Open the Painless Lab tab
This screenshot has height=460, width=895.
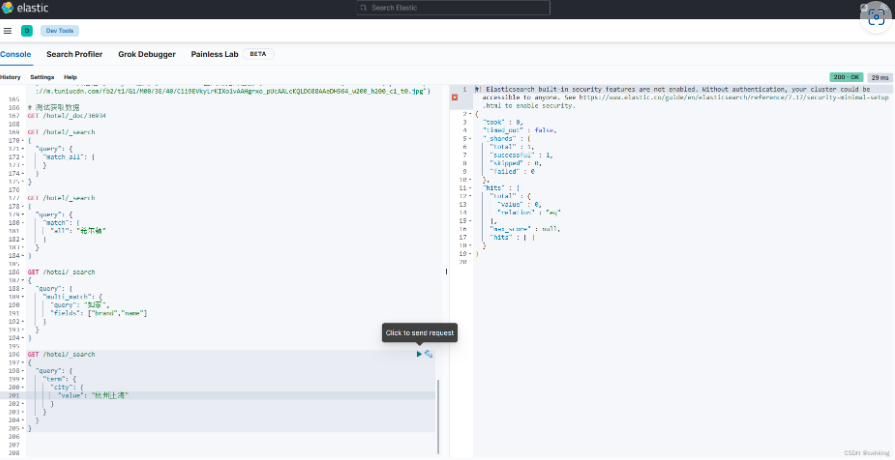[x=214, y=54]
